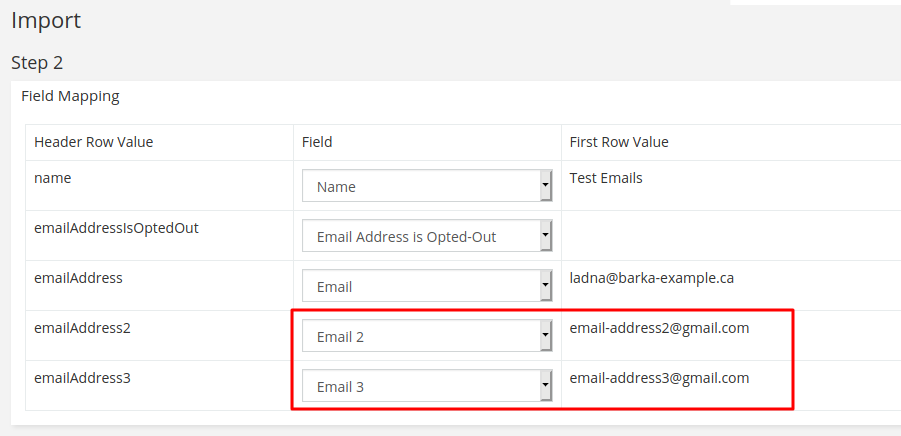Click the emailAddressIsOptedOut header row label
The width and height of the screenshot is (901, 436).
pyautogui.click(x=116, y=228)
